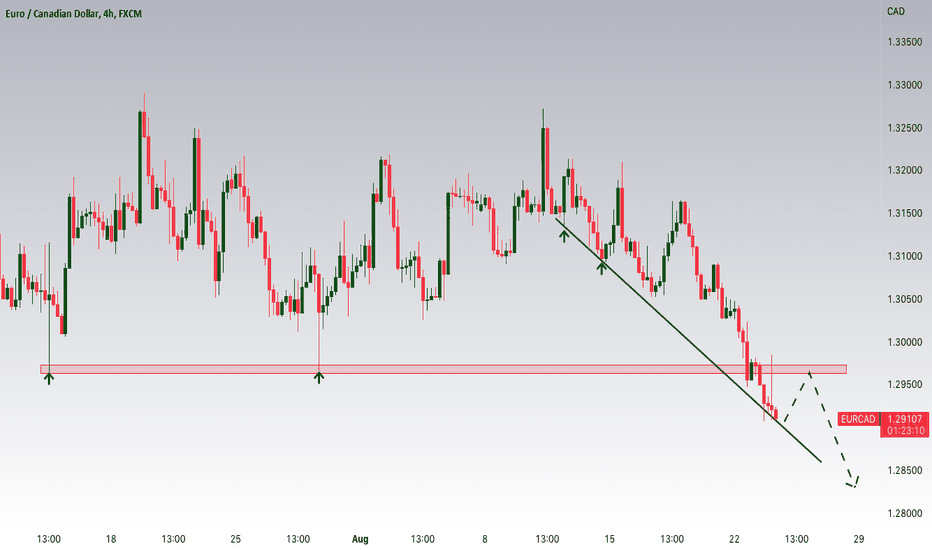This screenshot has height=550, width=932.
Task: Click the Euro / Canadian Dollar chart title
Action: coord(74,13)
